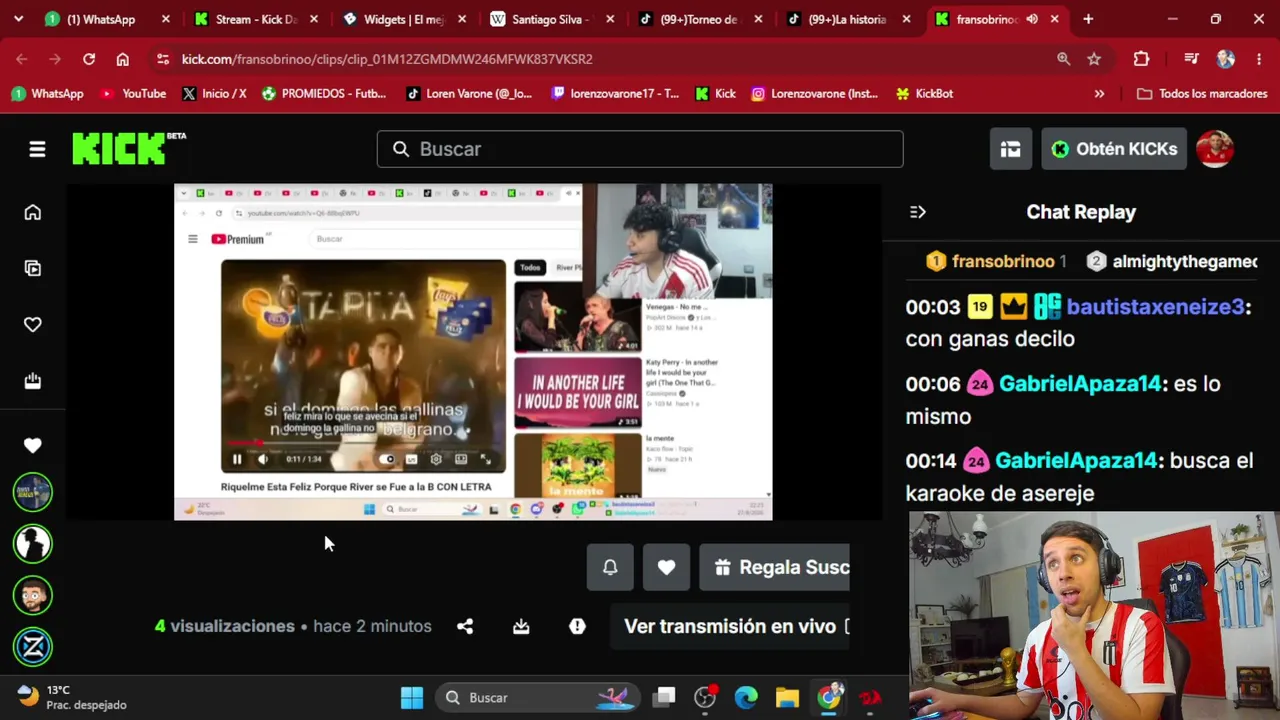Image resolution: width=1280 pixels, height=720 pixels.
Task: Open the Chrome extensions menu
Action: pyautogui.click(x=1141, y=59)
